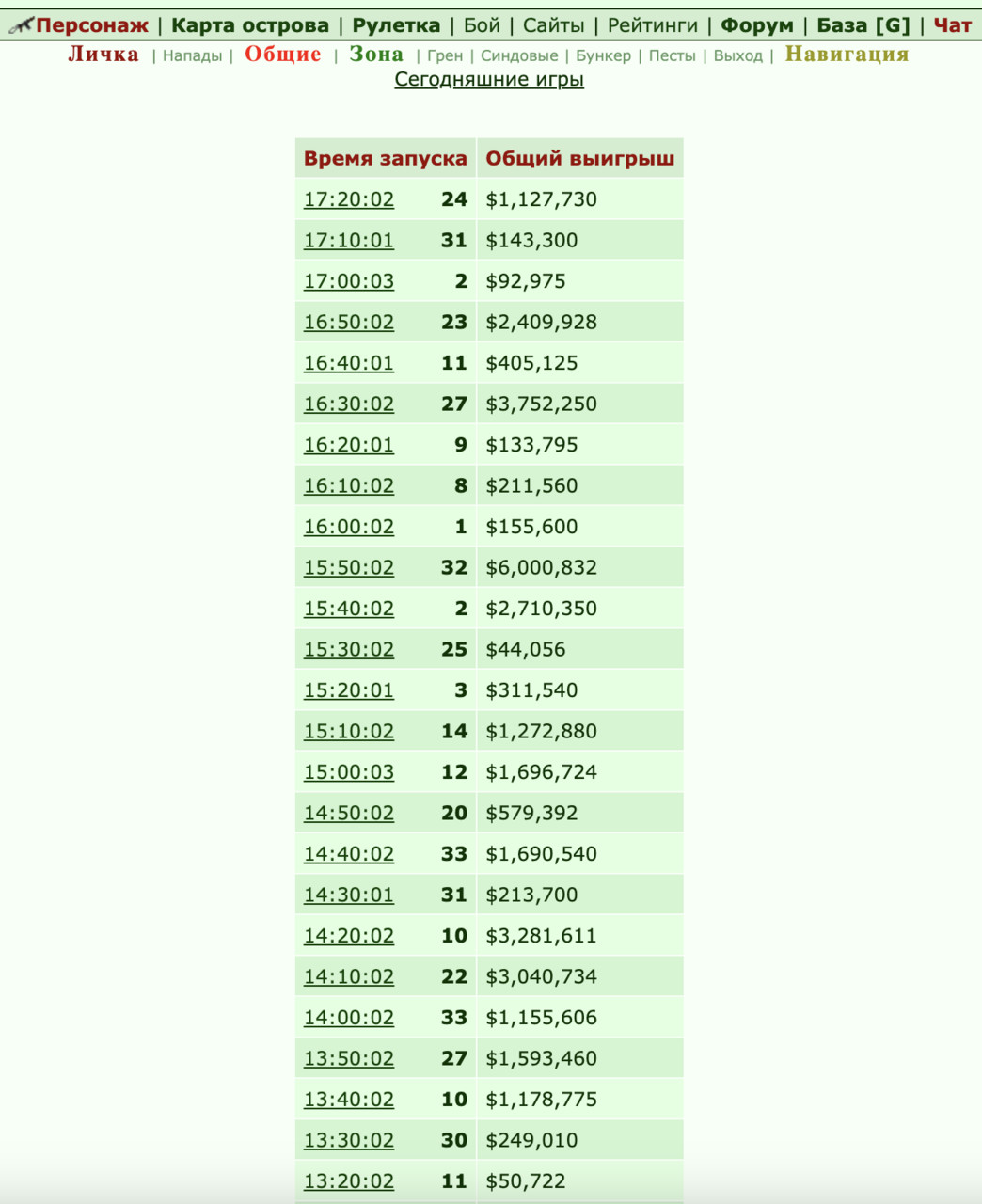Open the База [G] link
This screenshot has height=1204, width=982.
863,25
